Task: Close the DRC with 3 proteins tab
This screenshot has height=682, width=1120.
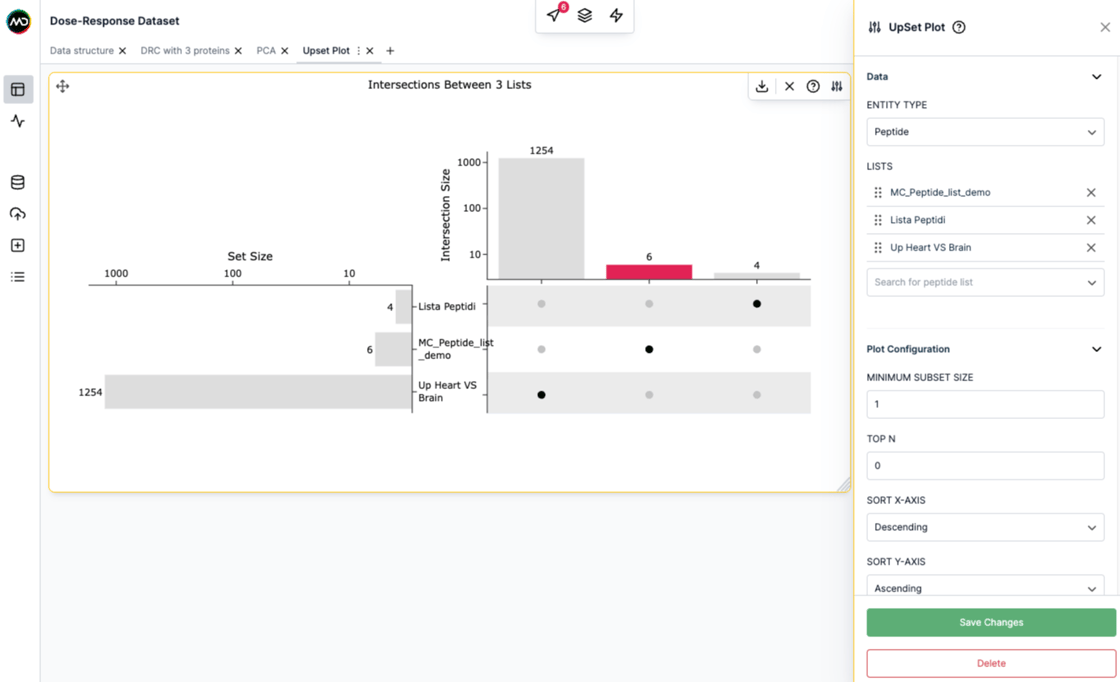Action: click(x=238, y=51)
